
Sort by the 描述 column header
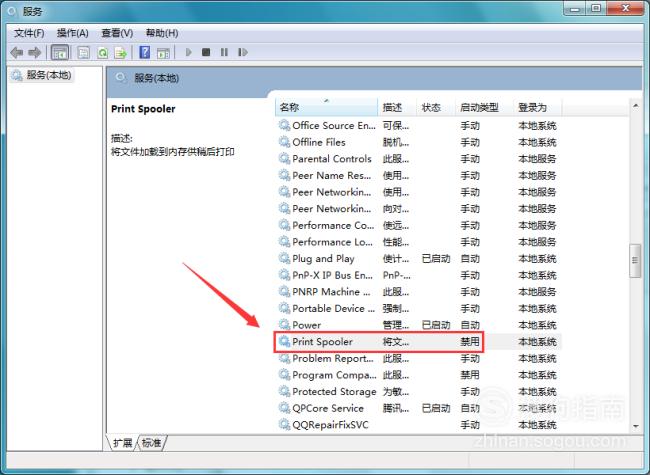397,107
